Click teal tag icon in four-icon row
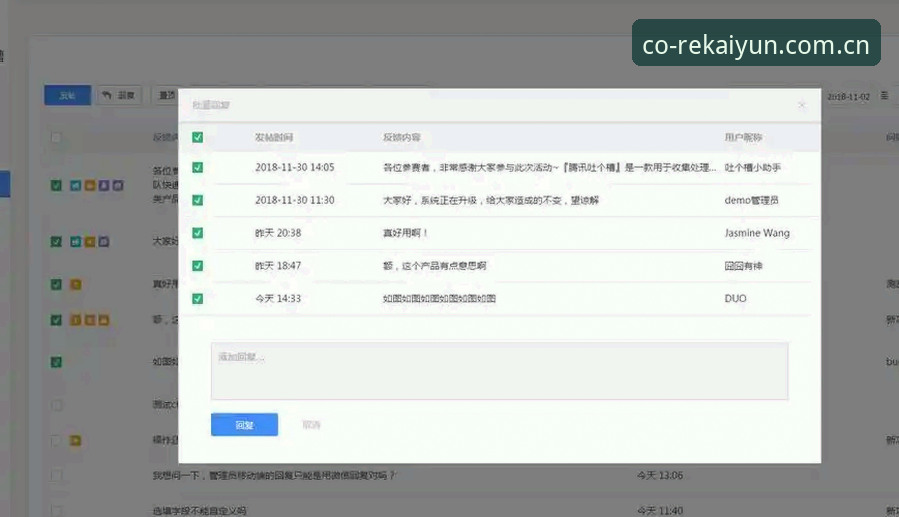This screenshot has height=517, width=899. tap(76, 185)
